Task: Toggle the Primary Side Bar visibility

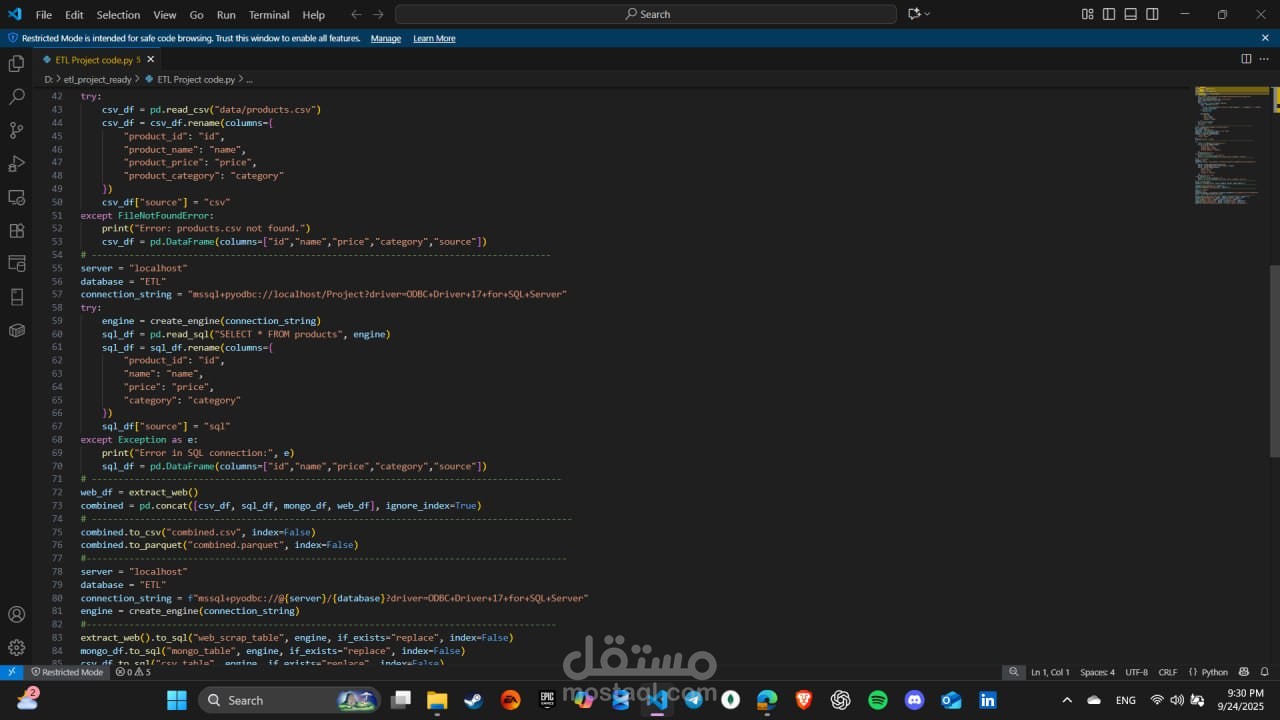Action: point(1109,14)
